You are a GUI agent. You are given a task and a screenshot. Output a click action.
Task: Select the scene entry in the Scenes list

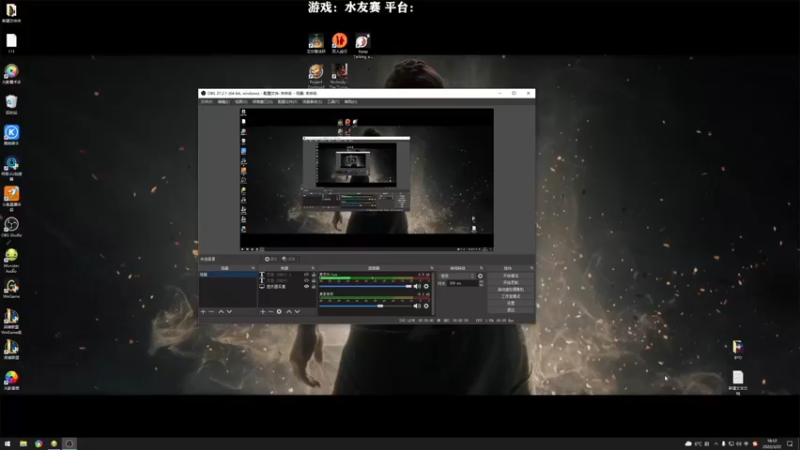point(228,274)
